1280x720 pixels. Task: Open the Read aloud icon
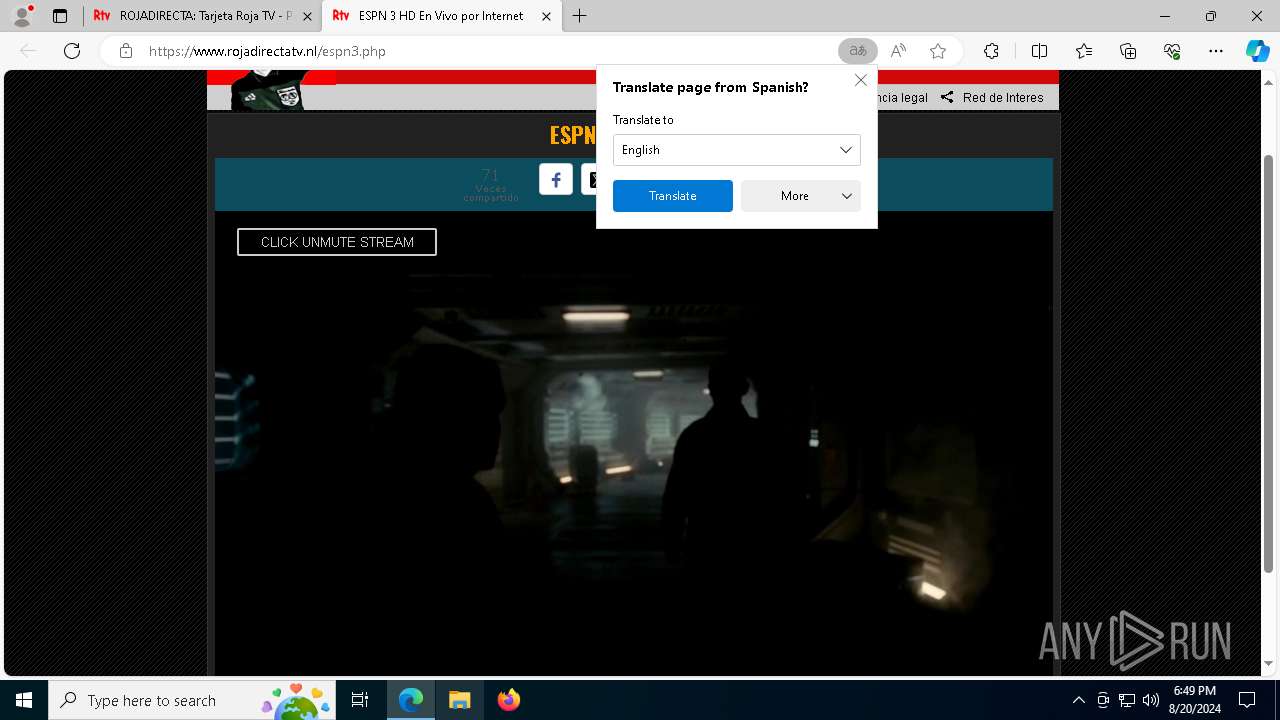pyautogui.click(x=898, y=51)
